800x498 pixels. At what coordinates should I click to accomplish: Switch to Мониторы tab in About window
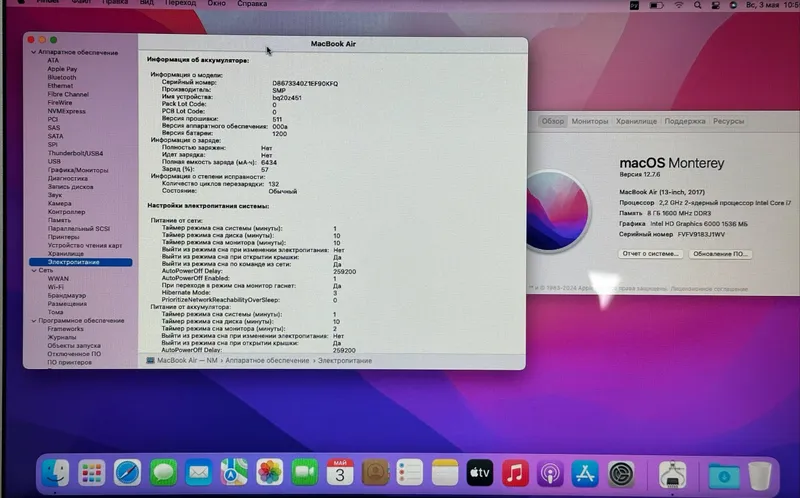coord(590,121)
